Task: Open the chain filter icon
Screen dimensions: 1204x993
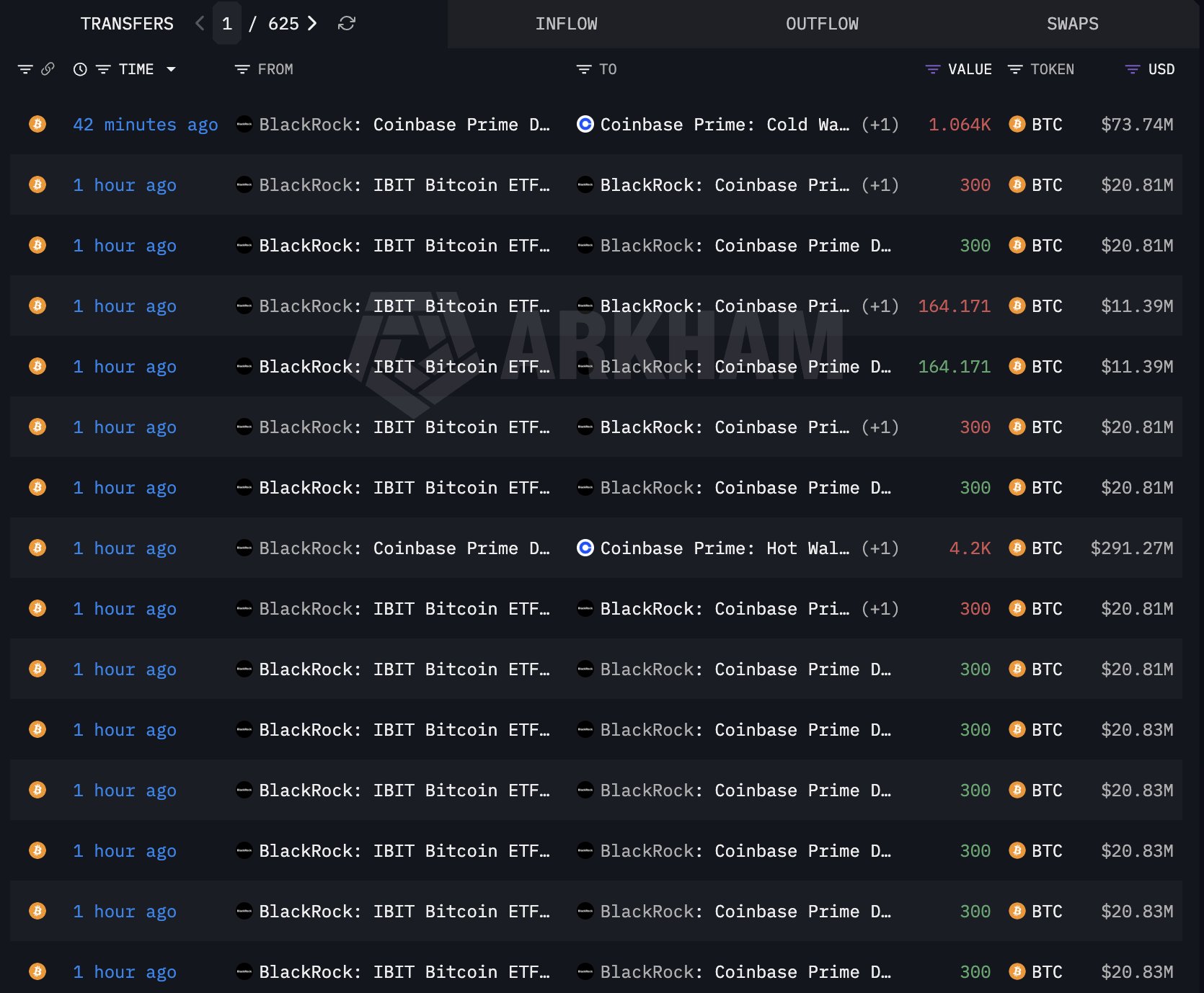Action: tap(25, 69)
